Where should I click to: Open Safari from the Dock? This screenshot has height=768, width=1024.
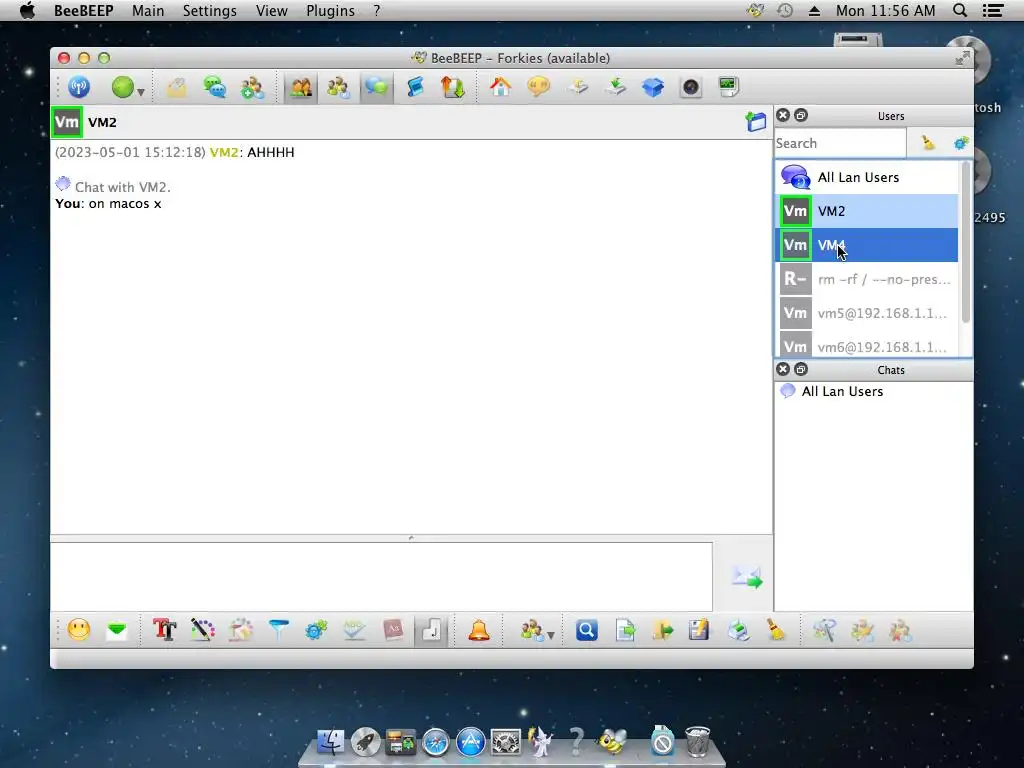(x=436, y=743)
